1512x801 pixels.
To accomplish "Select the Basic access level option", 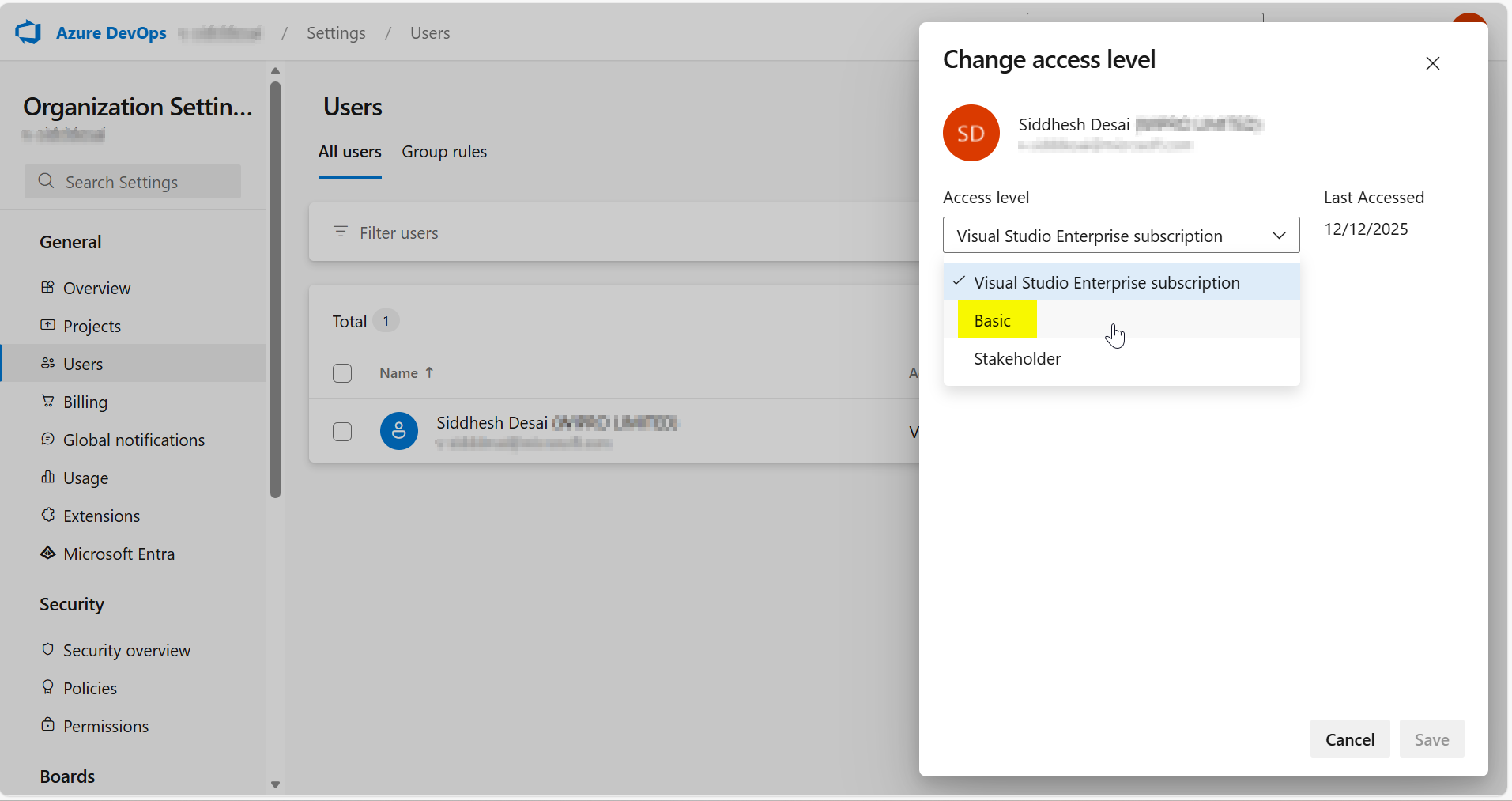I will pos(1122,320).
